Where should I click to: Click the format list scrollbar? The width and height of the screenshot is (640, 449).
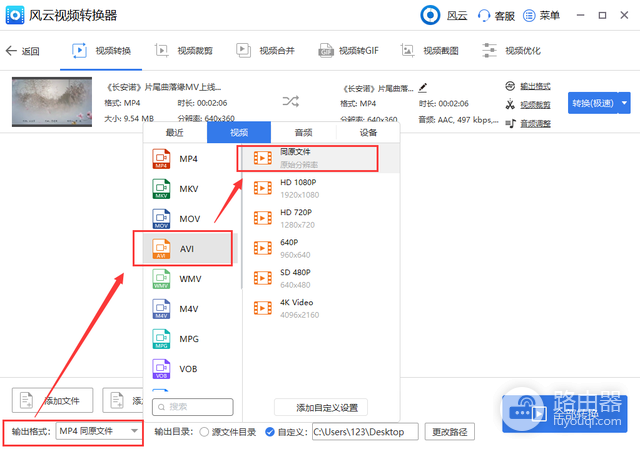point(240,216)
